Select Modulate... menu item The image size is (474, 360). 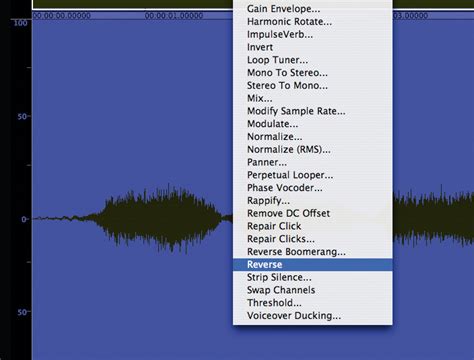tap(312, 124)
